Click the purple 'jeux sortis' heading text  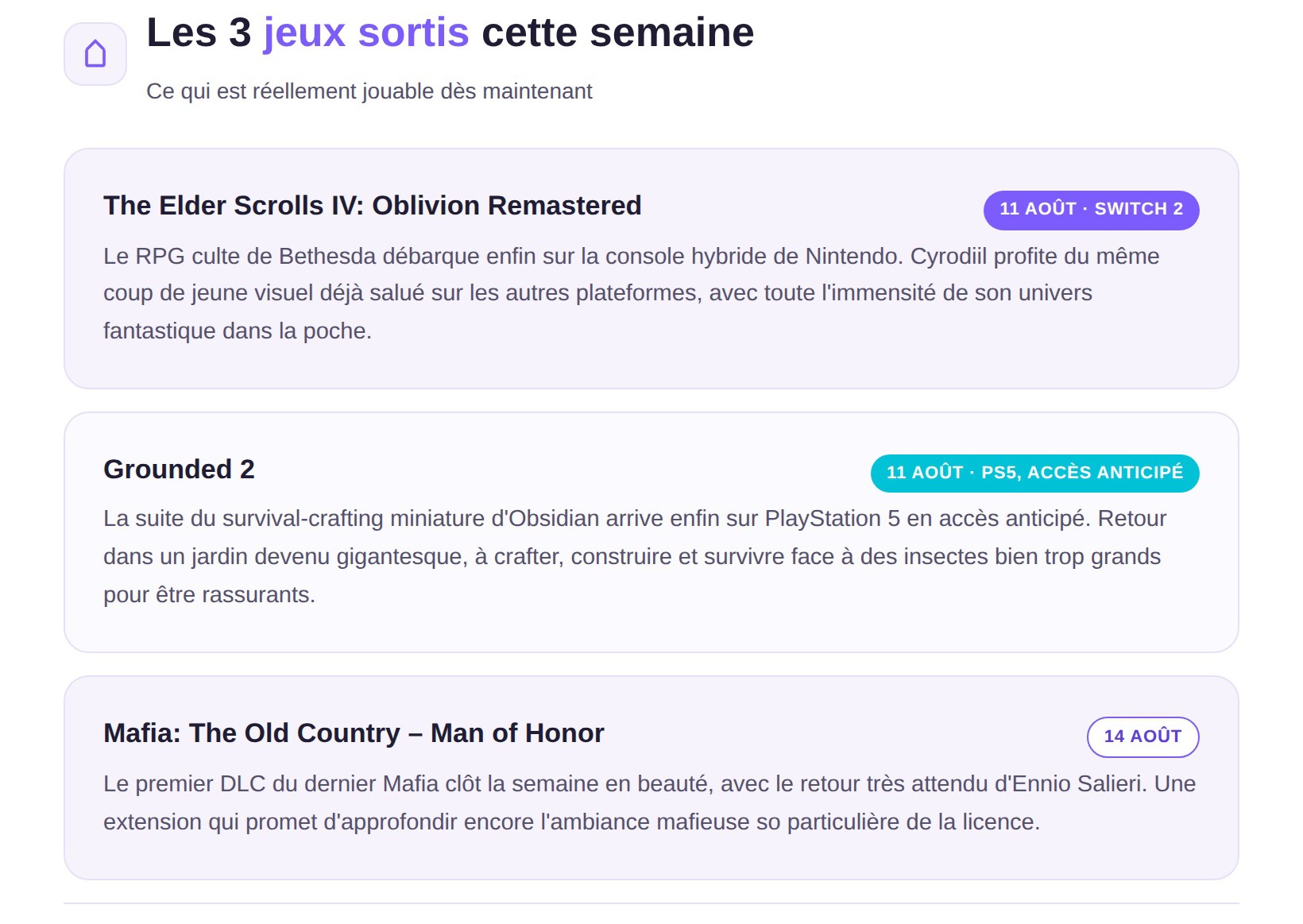(x=366, y=33)
